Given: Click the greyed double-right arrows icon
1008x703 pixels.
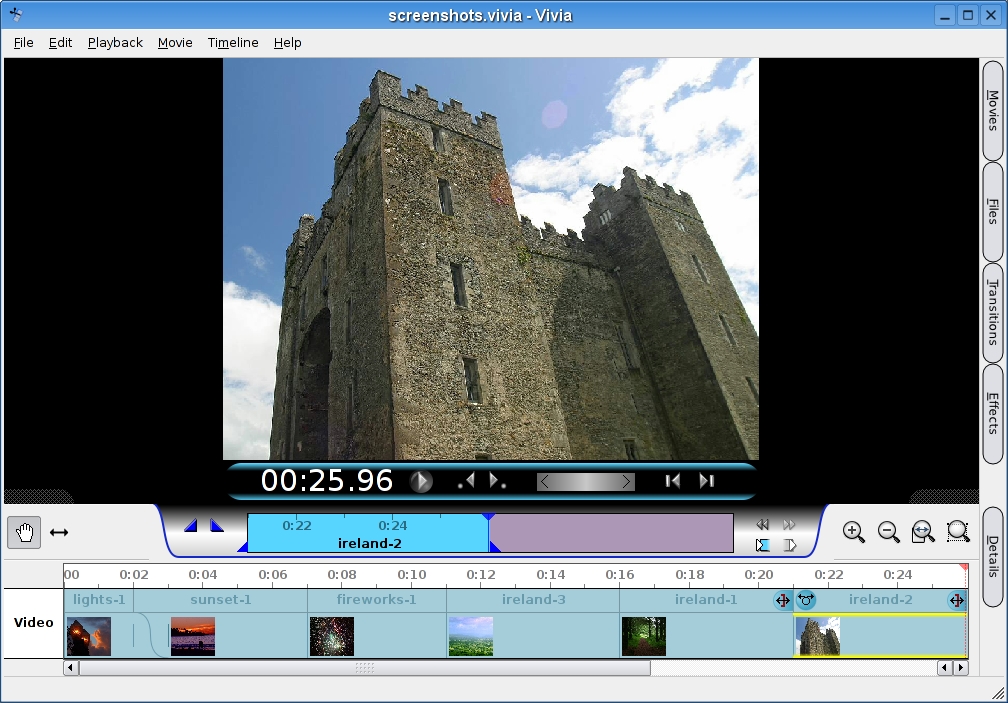Looking at the screenshot, I should coord(789,524).
